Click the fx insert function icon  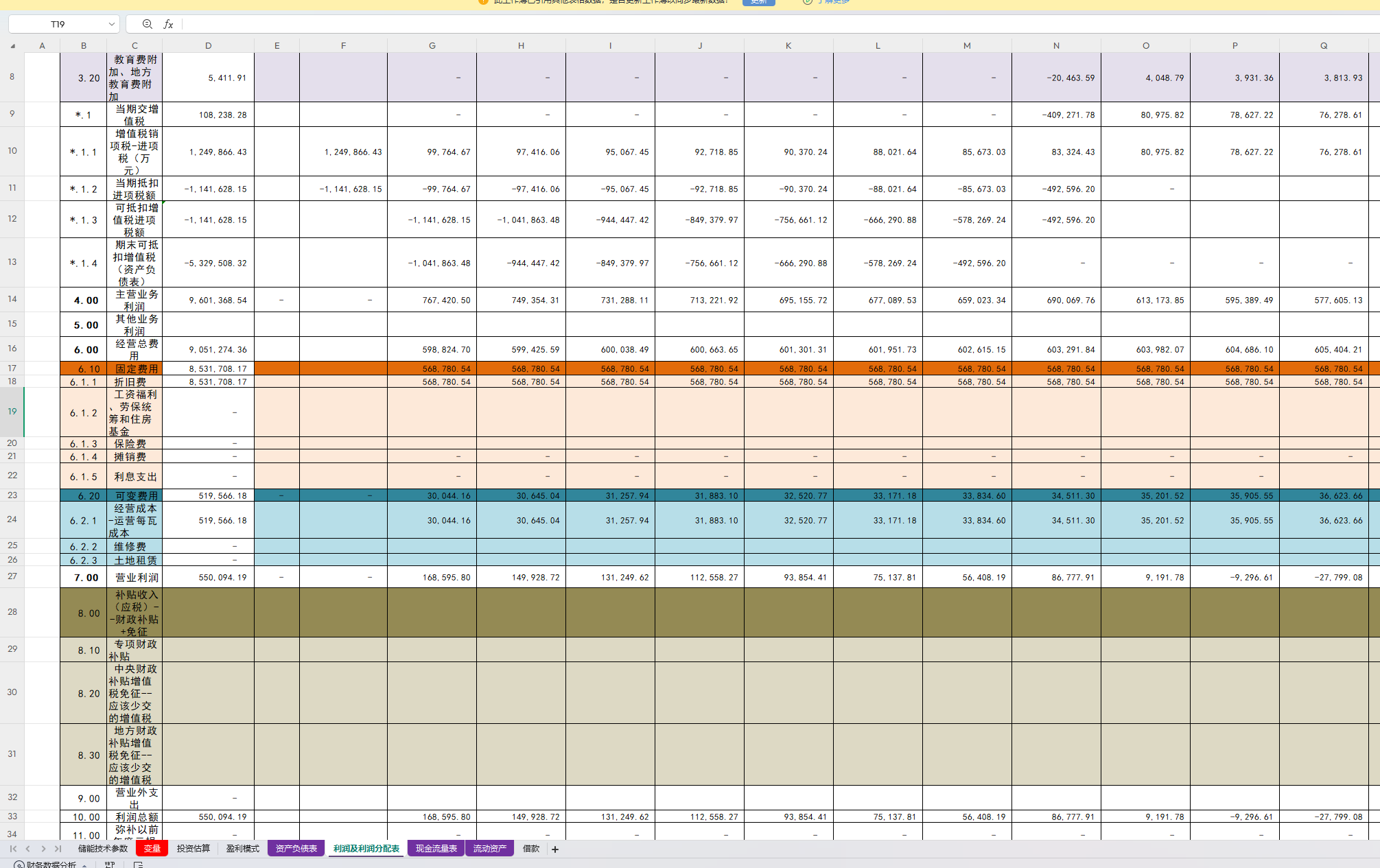coord(168,24)
